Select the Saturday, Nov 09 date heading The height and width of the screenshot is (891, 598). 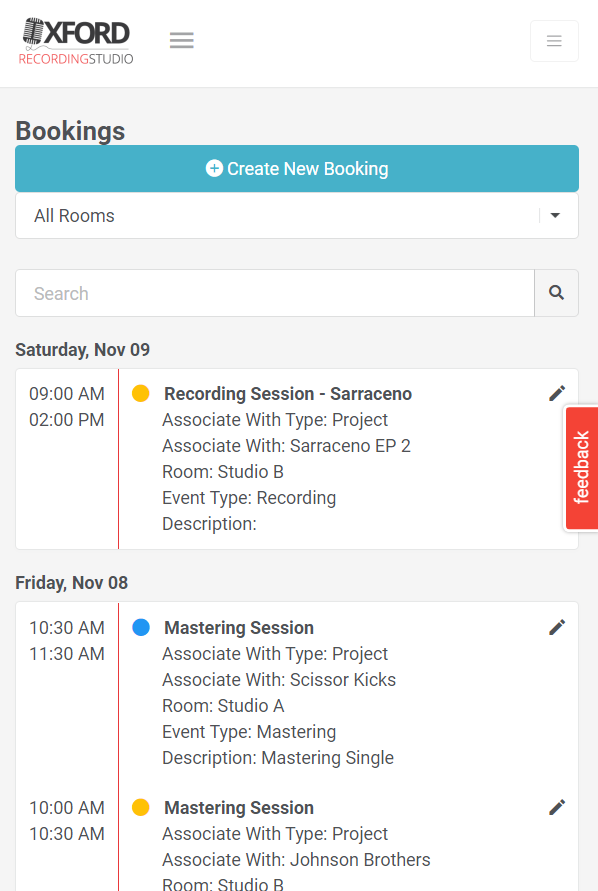[x=82, y=349]
